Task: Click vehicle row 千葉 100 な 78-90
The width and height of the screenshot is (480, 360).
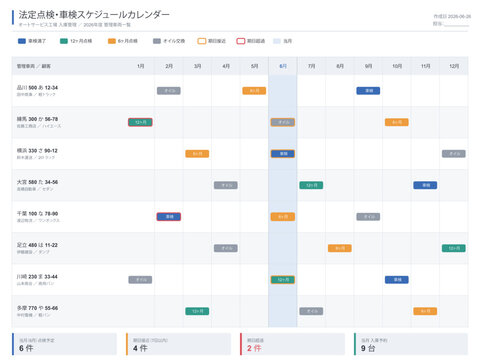Action: pyautogui.click(x=240, y=217)
